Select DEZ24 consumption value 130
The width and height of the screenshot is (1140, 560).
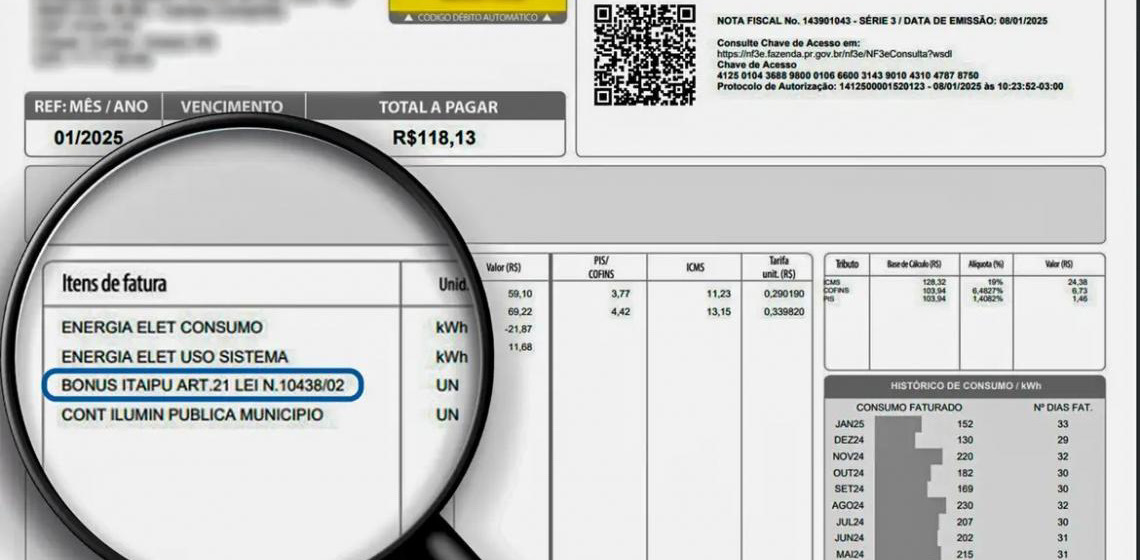965,440
